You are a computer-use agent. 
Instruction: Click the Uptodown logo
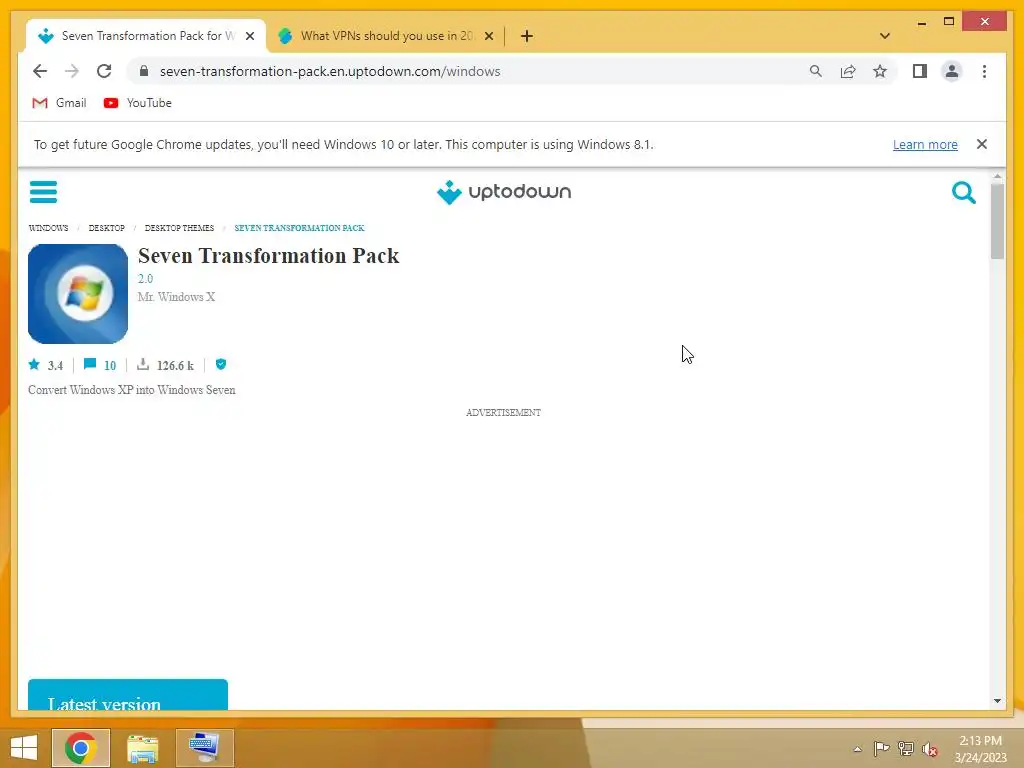click(504, 192)
